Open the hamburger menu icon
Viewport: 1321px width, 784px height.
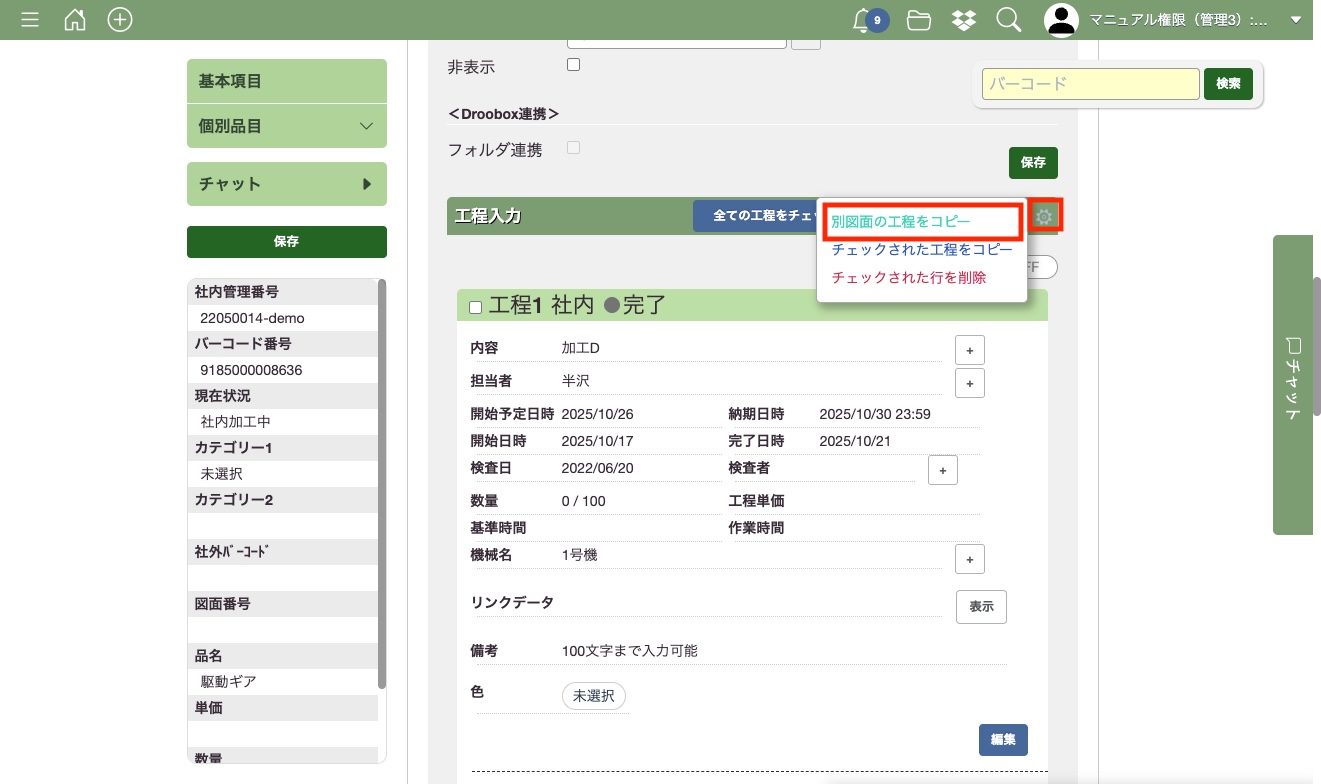click(30, 20)
